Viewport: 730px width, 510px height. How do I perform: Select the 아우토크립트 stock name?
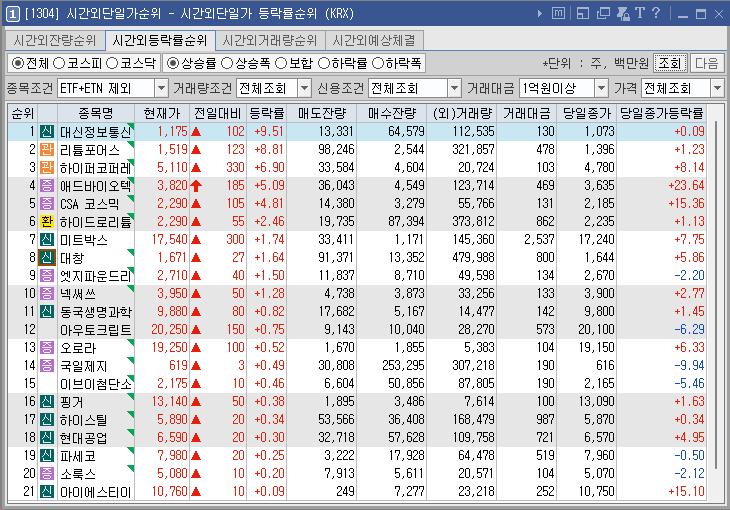[95, 330]
